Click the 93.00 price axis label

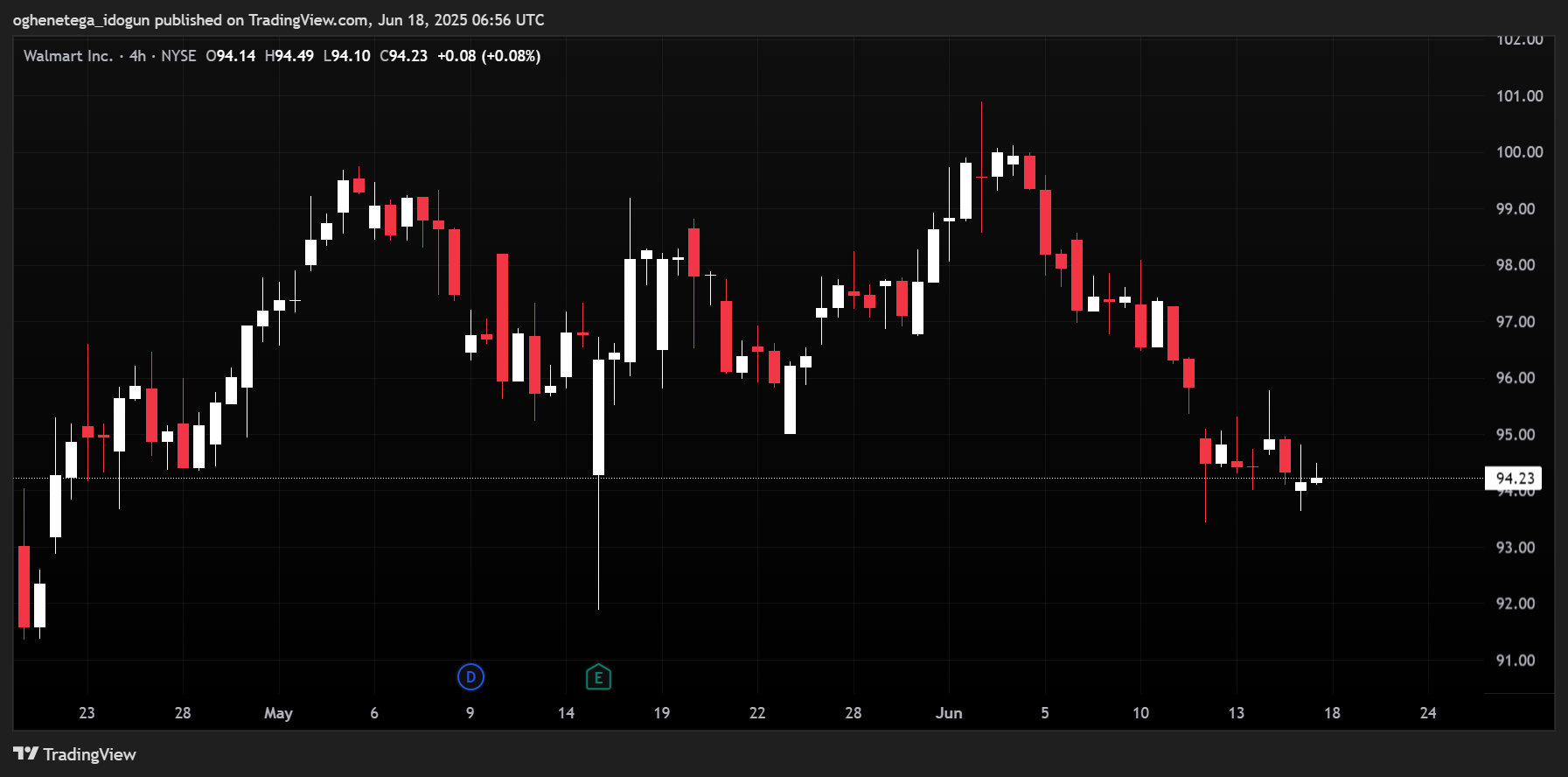pos(1516,548)
